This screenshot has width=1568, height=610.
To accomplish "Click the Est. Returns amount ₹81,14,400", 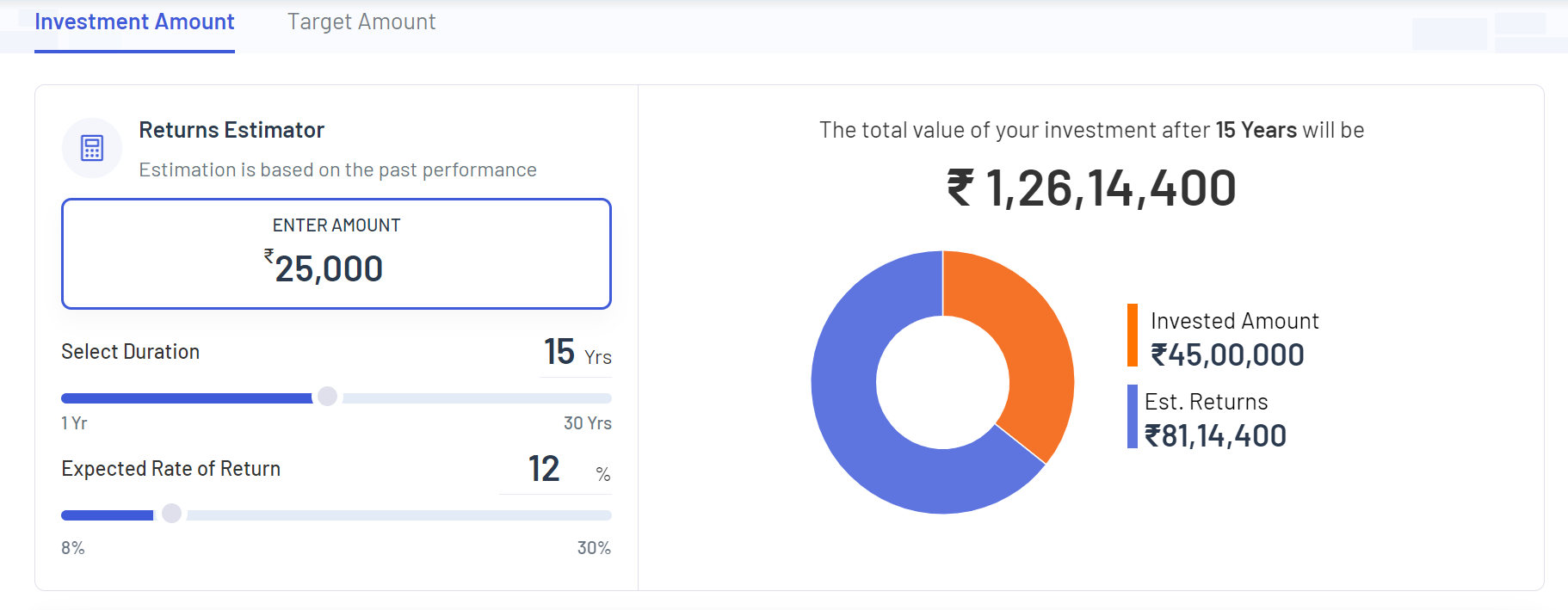I will click(x=1215, y=436).
